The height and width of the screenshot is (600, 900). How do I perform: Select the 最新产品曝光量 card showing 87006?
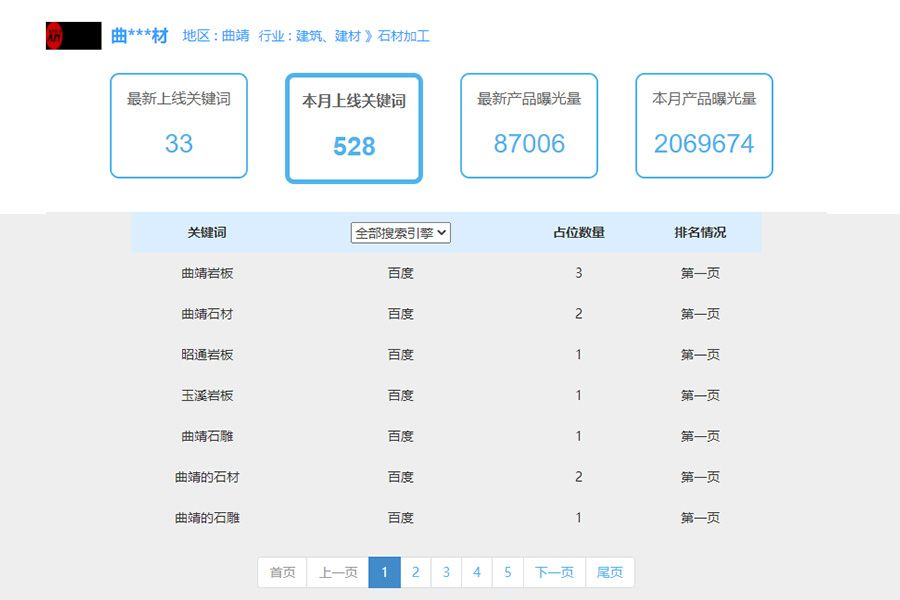tap(528, 125)
